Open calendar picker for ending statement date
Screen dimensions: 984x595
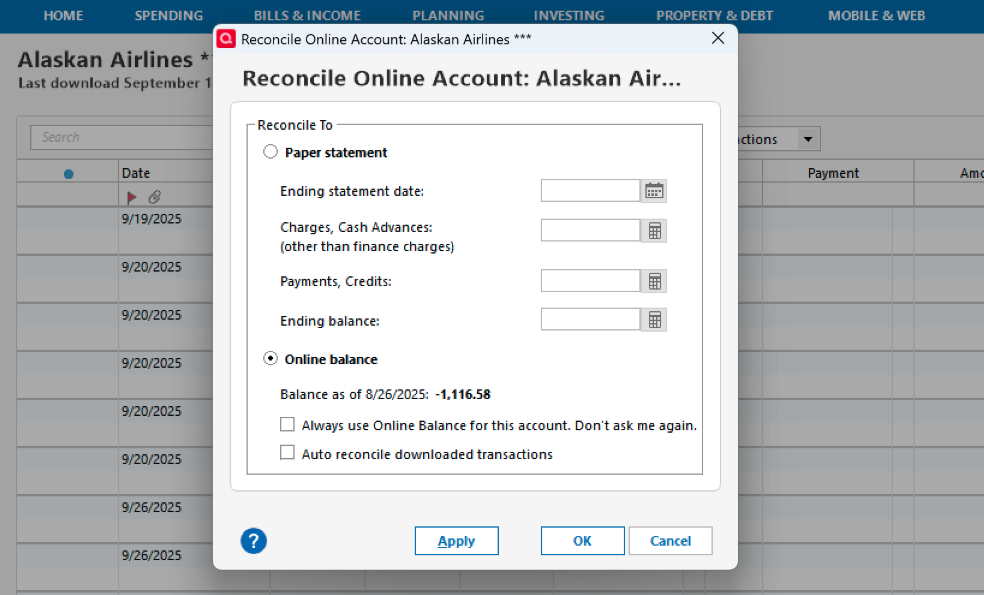654,191
